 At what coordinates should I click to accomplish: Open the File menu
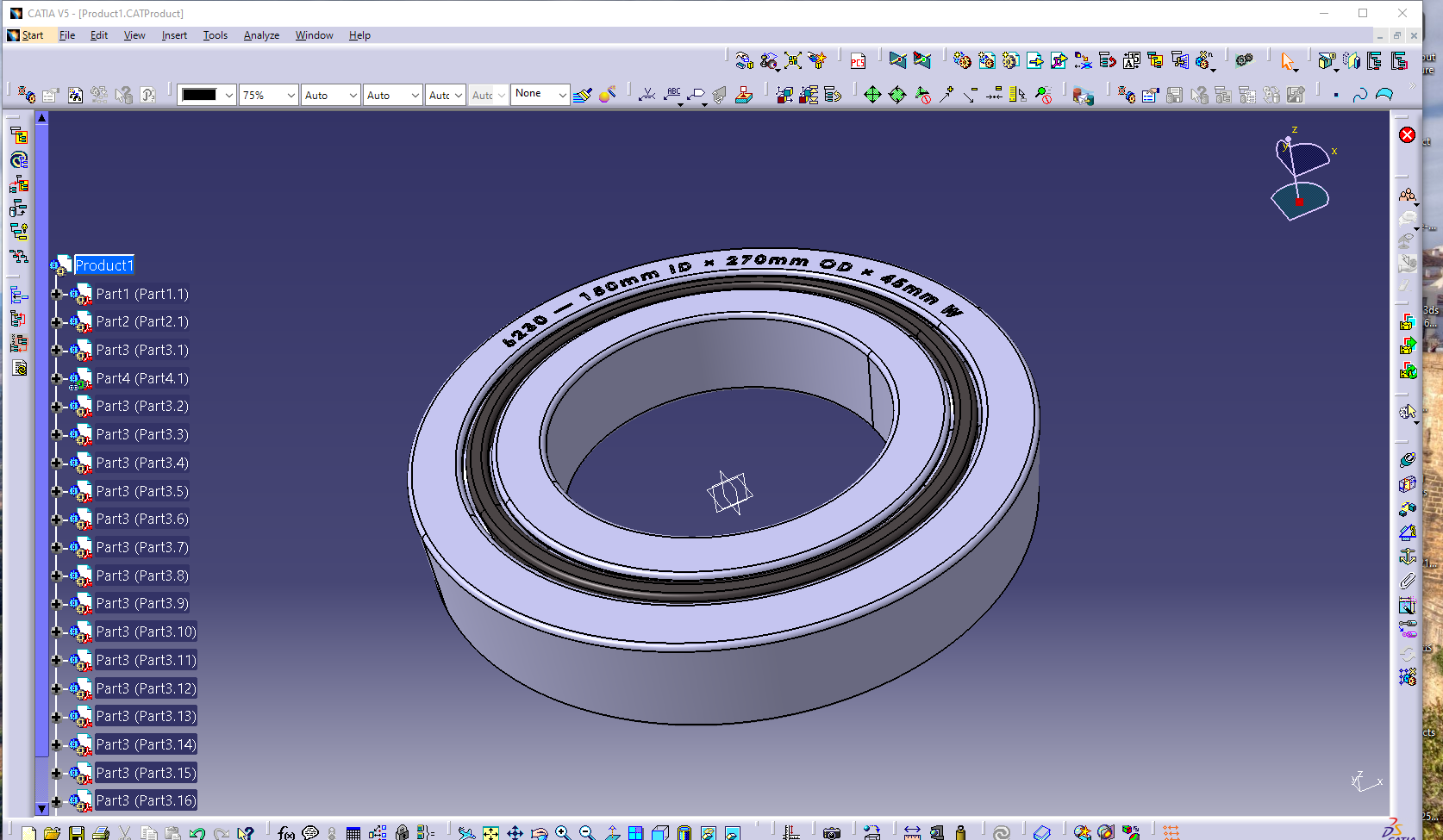(x=67, y=35)
